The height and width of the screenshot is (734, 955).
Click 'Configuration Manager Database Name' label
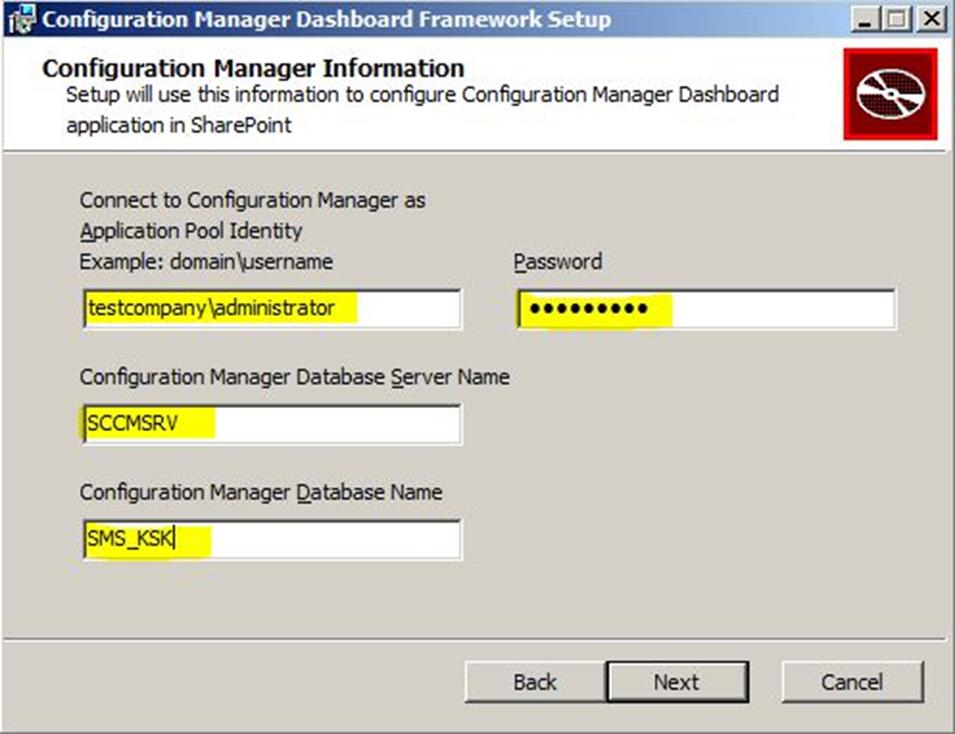[261, 492]
